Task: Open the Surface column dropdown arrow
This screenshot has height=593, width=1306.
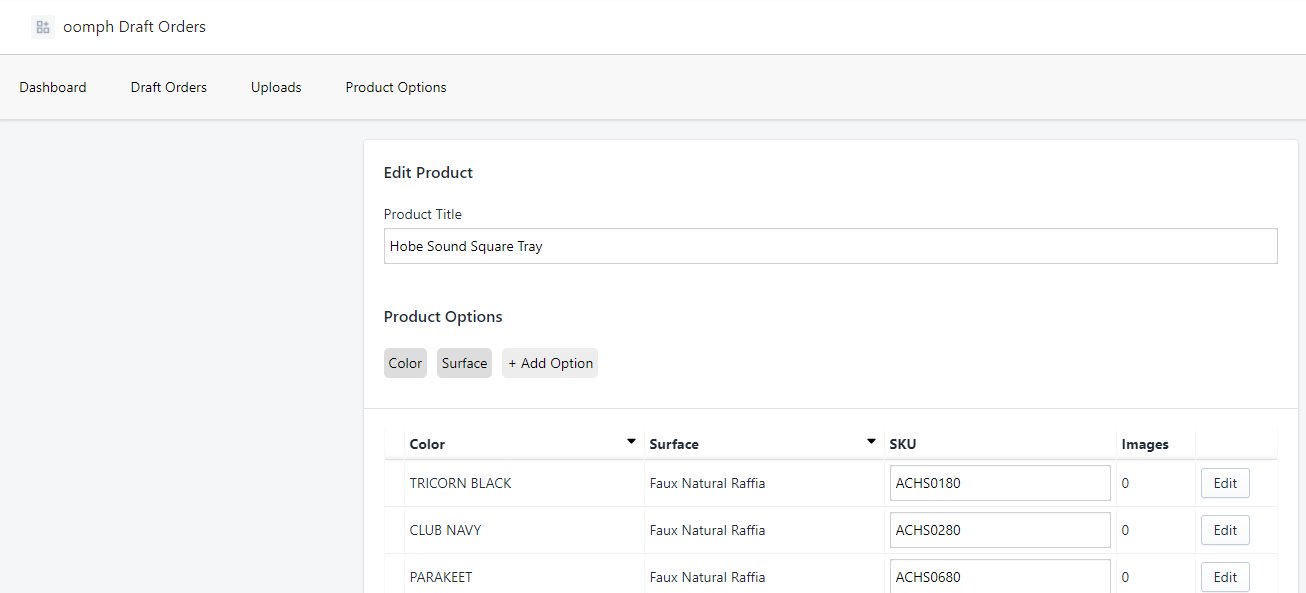Action: [x=871, y=442]
